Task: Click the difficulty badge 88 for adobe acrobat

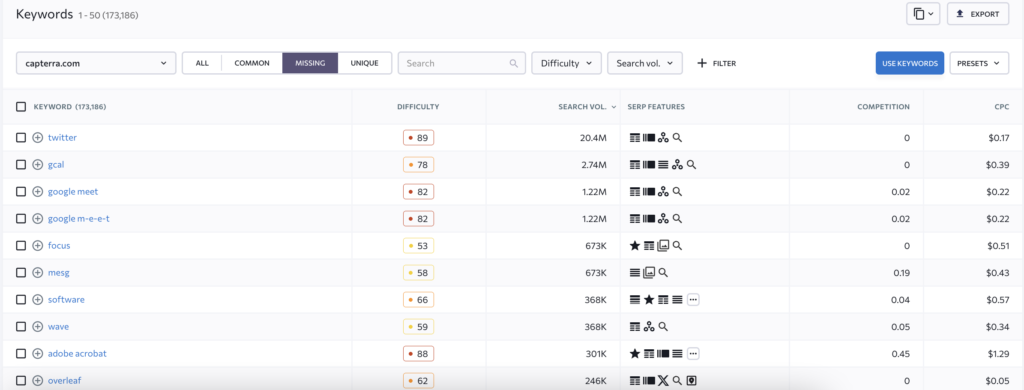Action: click(x=419, y=353)
